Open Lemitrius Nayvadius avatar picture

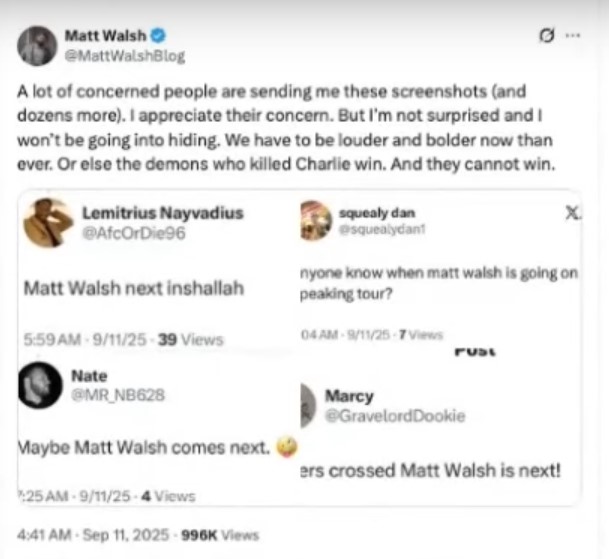(x=49, y=223)
